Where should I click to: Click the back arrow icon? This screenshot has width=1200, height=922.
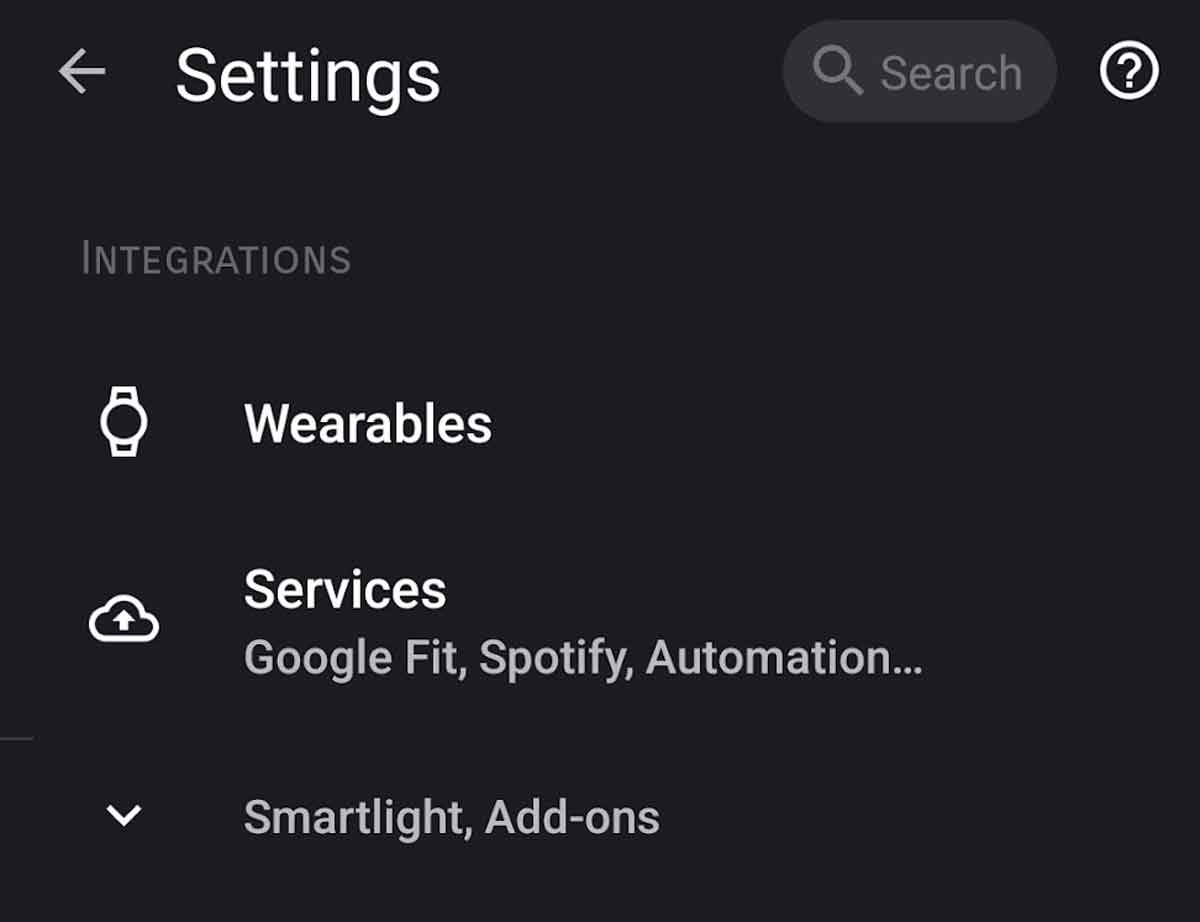point(84,71)
